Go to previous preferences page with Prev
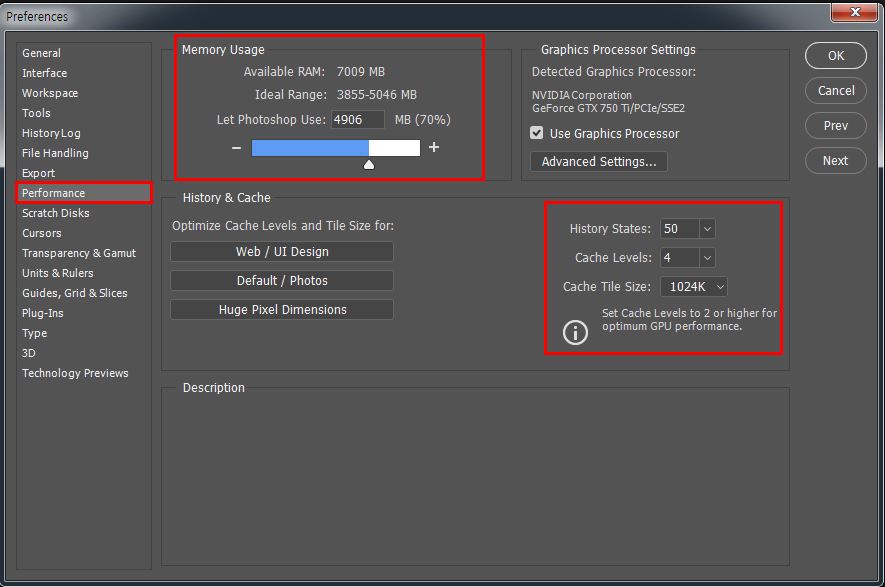The image size is (885, 587). coord(836,125)
